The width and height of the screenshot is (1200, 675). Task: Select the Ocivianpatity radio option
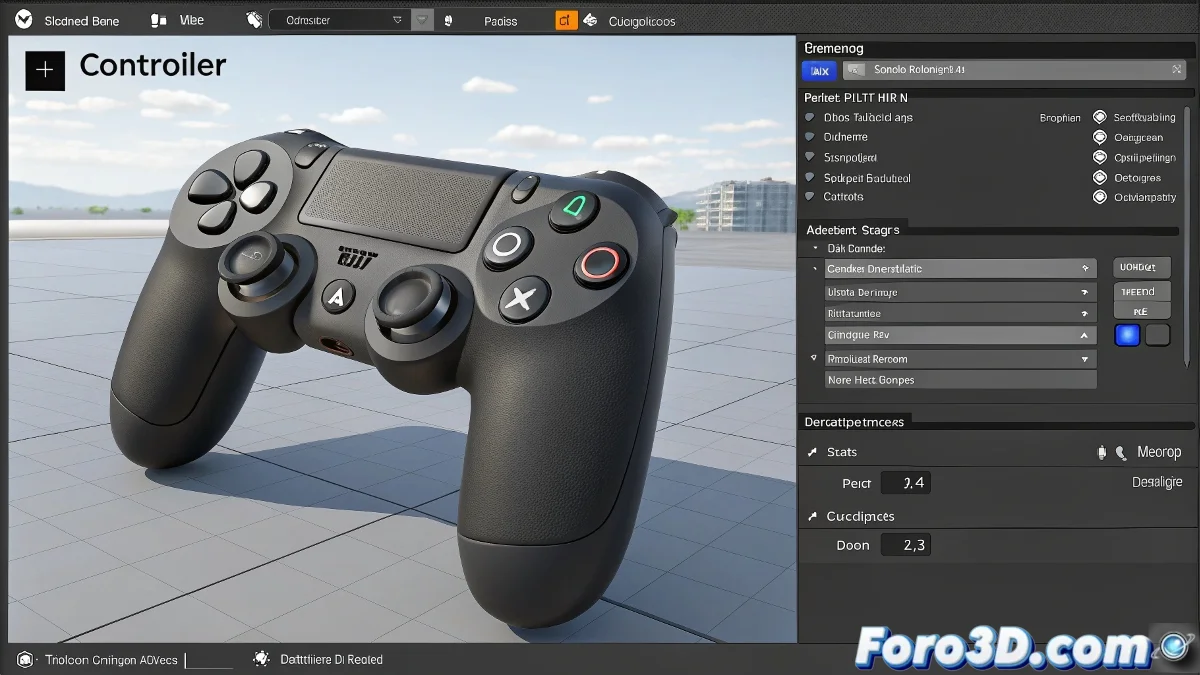(1100, 197)
